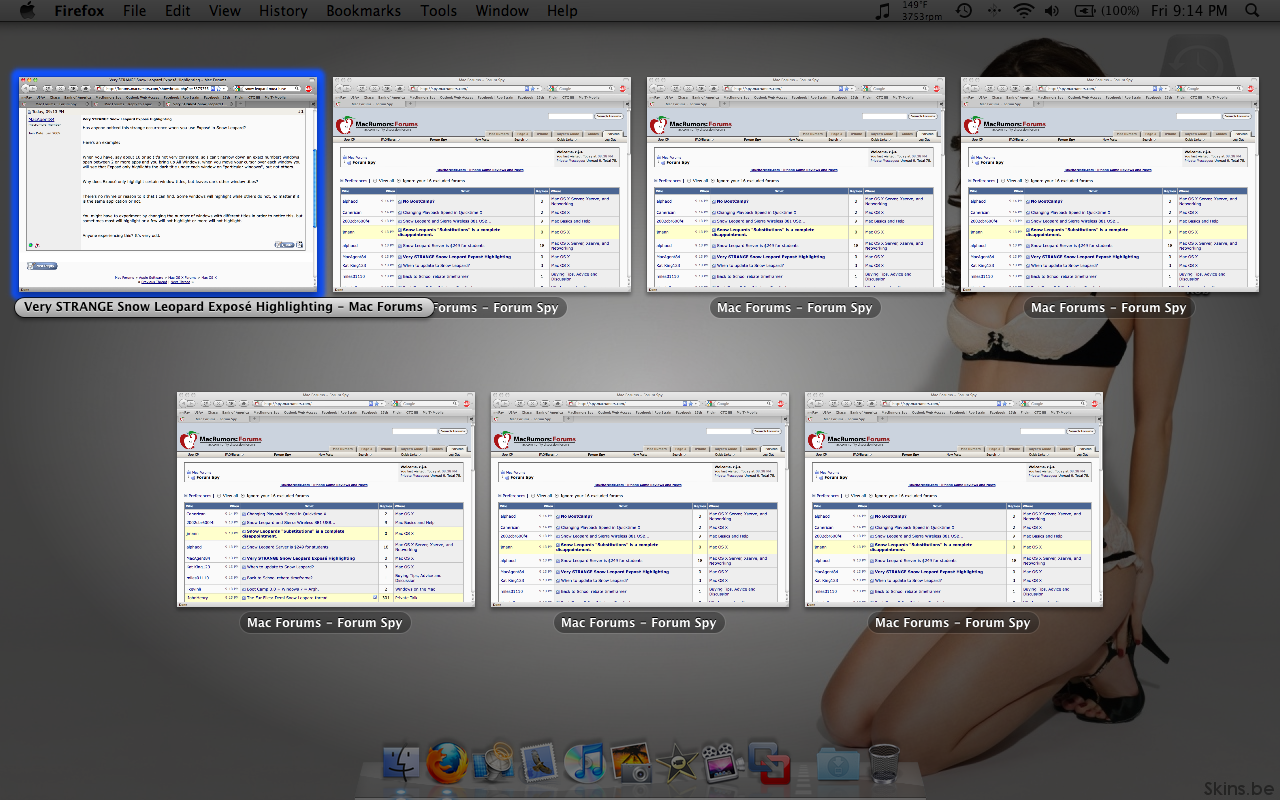
Task: Open the 149°F 3753rpm temperature monitor
Action: [x=921, y=10]
